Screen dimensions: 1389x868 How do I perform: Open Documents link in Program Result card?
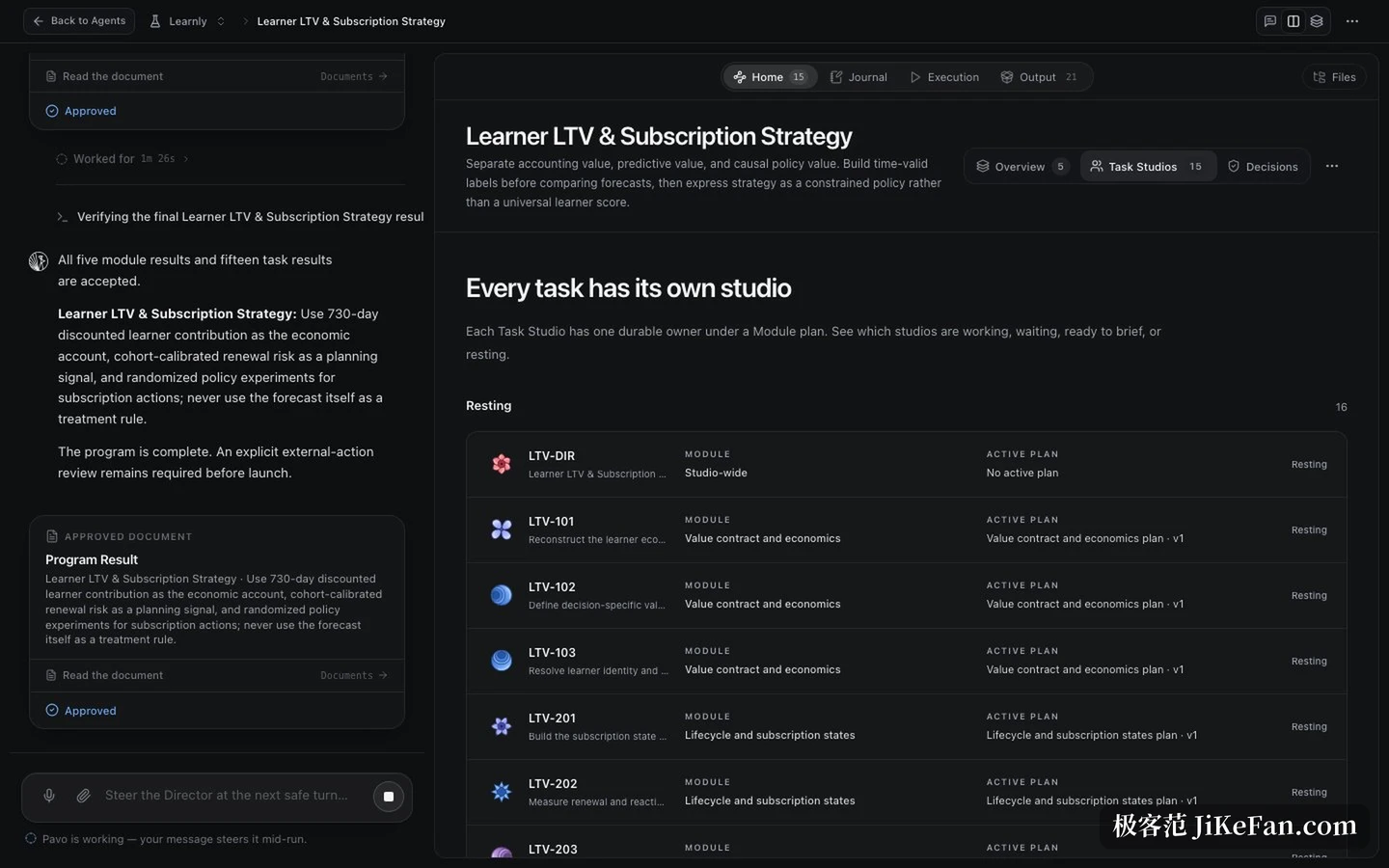click(354, 676)
